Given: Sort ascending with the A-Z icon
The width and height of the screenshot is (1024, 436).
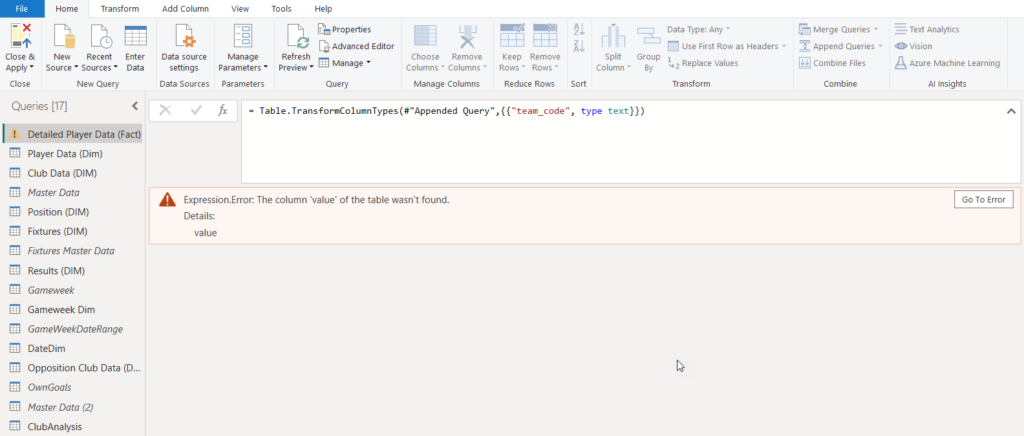Looking at the screenshot, I should [x=579, y=29].
